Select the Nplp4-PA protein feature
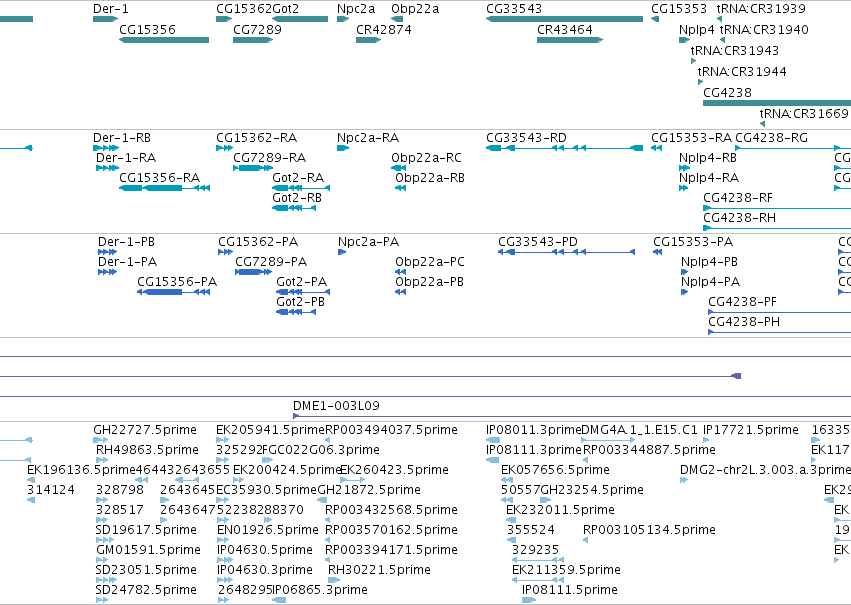 (684, 292)
